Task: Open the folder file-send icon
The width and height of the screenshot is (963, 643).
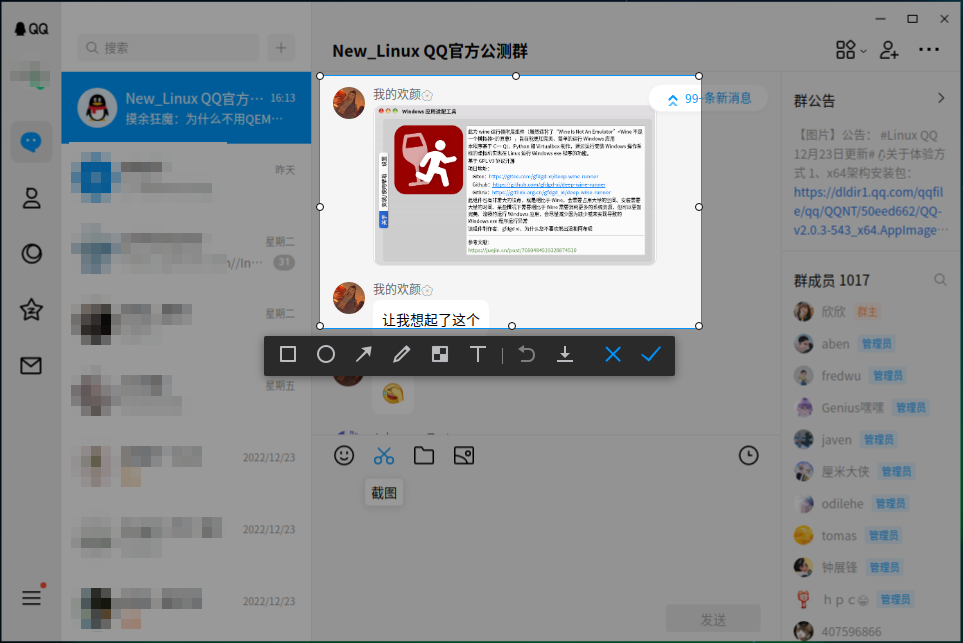Action: coord(424,456)
